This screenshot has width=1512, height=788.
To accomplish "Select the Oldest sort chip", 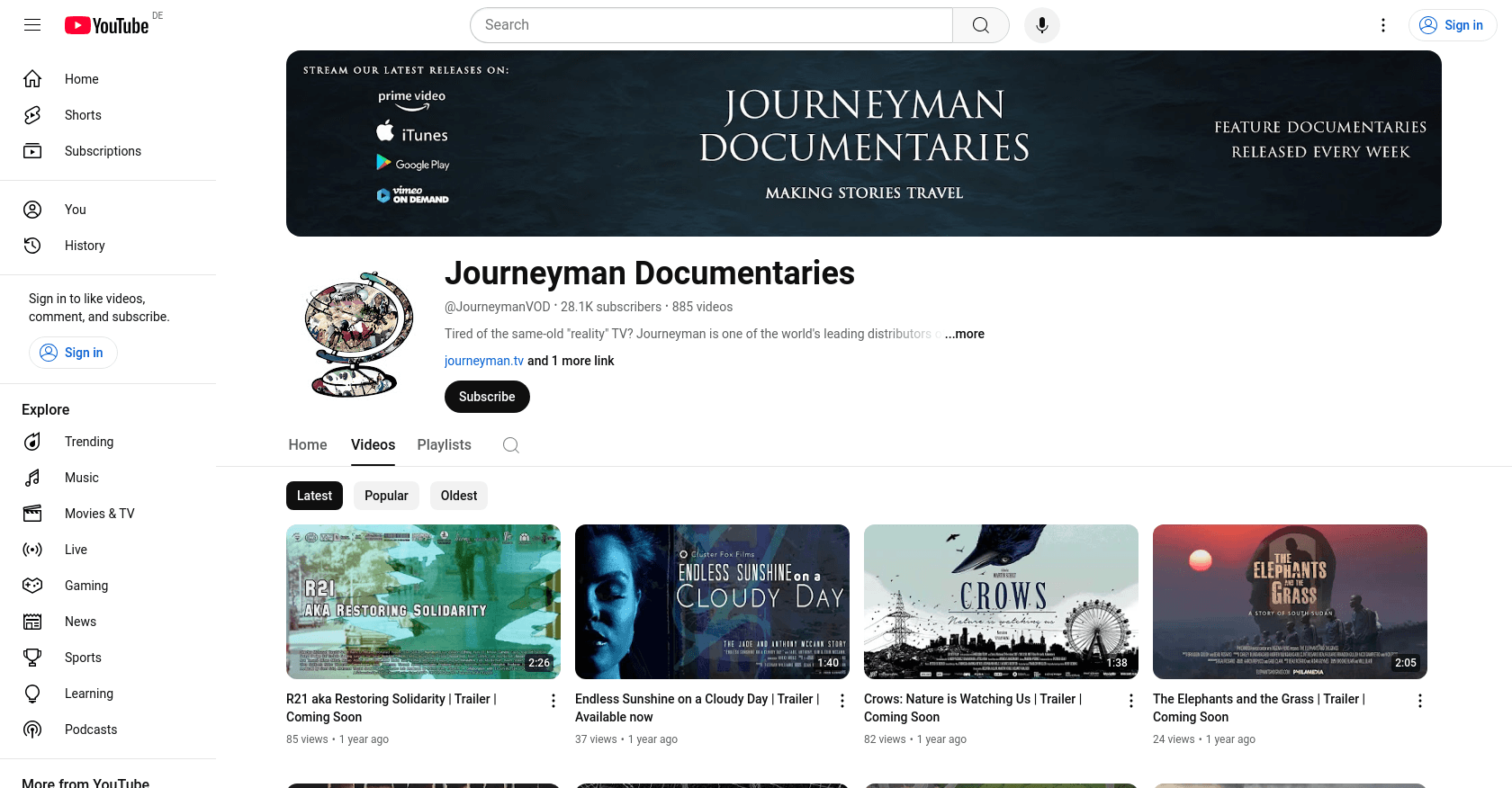I will click(459, 496).
